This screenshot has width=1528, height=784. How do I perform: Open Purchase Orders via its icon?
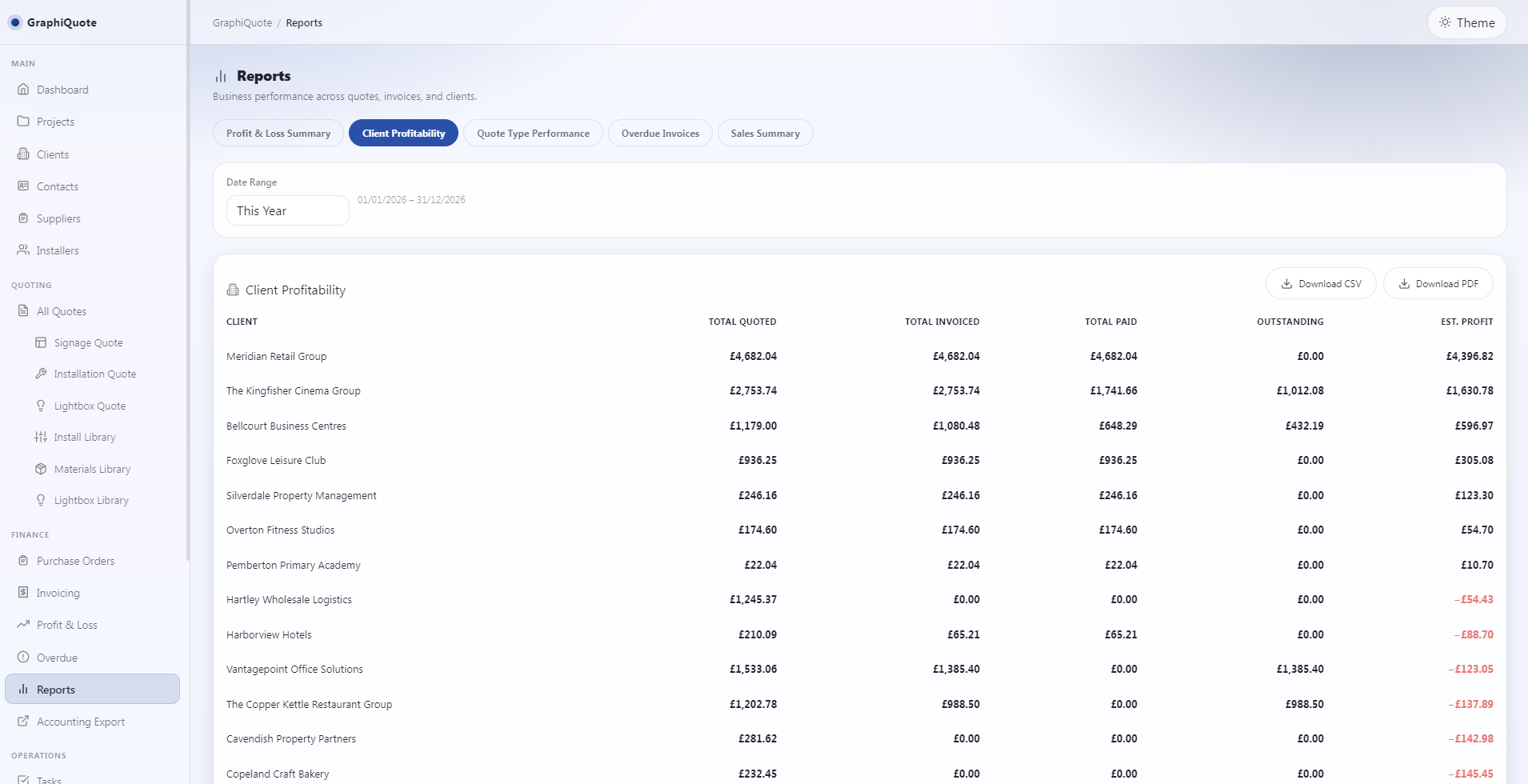tap(23, 561)
